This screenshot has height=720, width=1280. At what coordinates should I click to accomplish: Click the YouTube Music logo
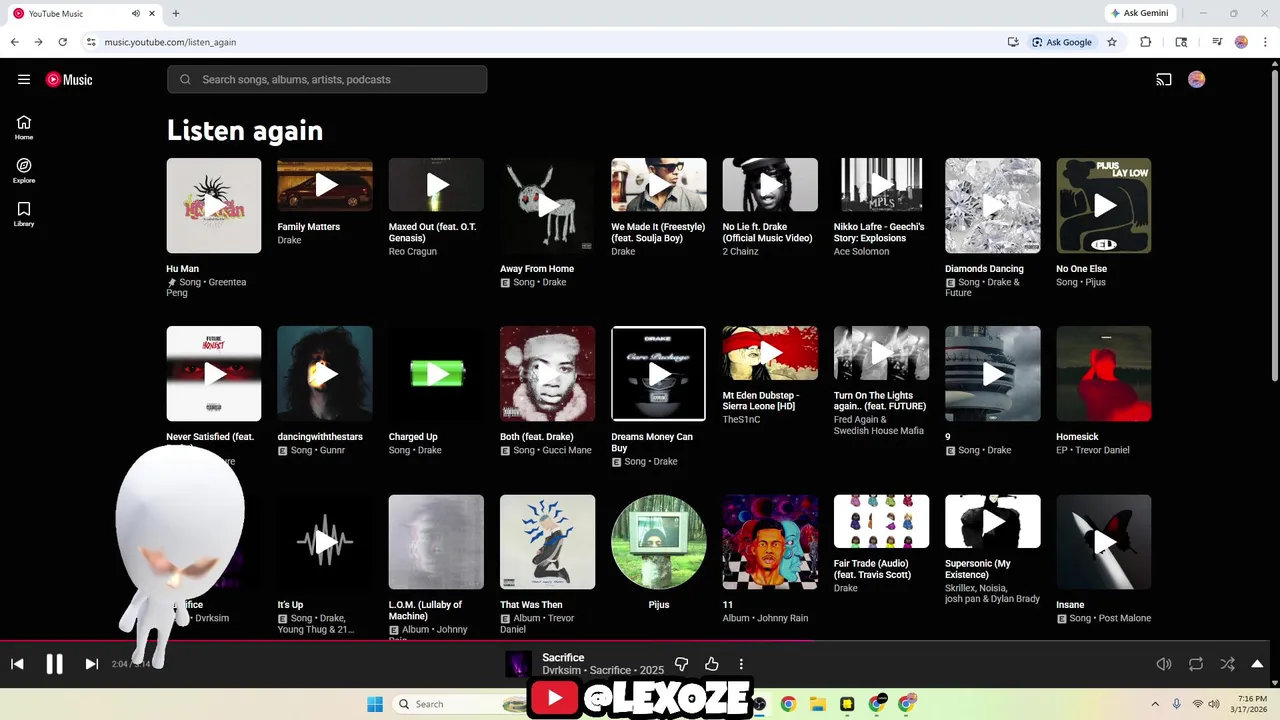69,80
